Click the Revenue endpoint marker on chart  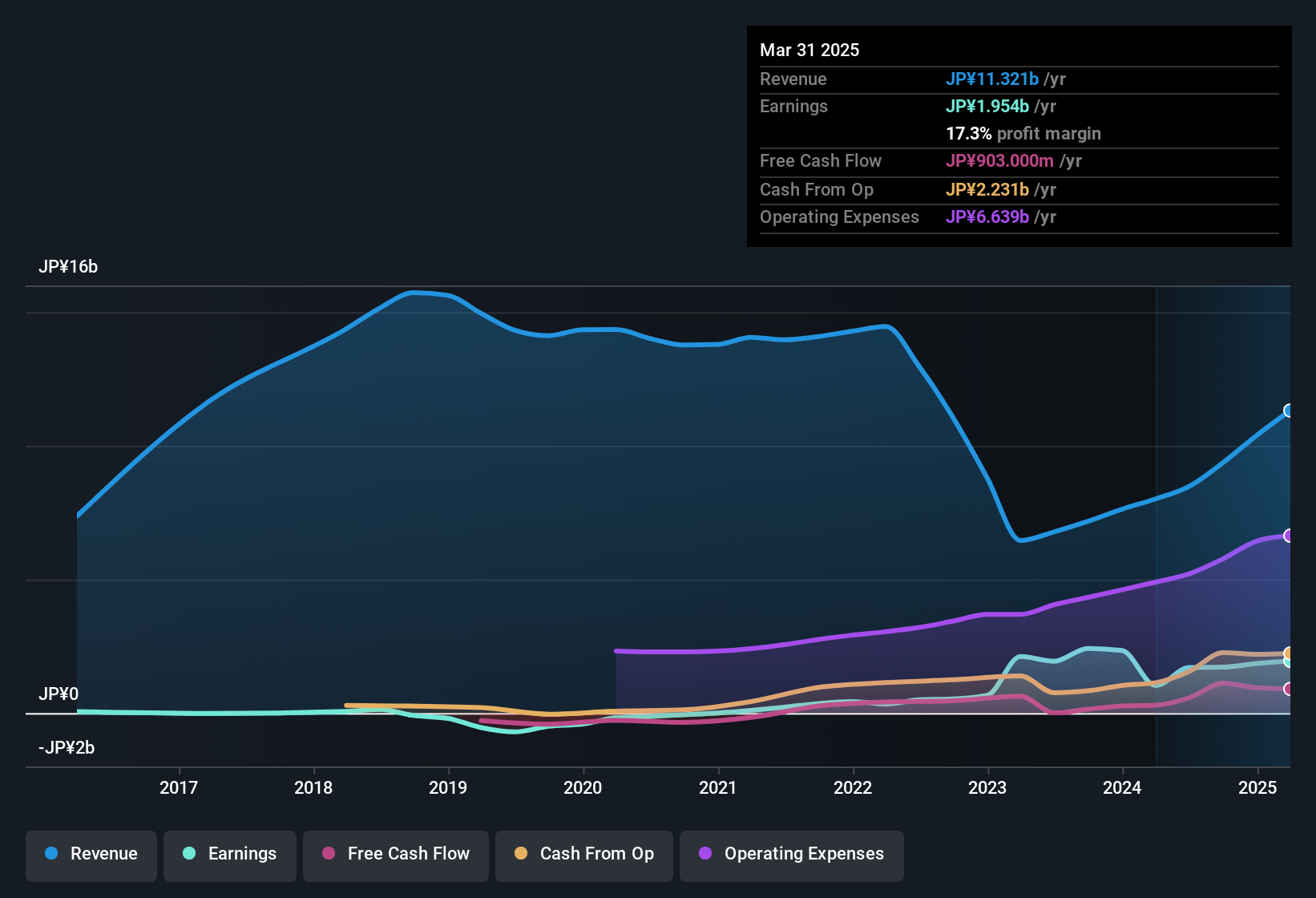(1289, 411)
